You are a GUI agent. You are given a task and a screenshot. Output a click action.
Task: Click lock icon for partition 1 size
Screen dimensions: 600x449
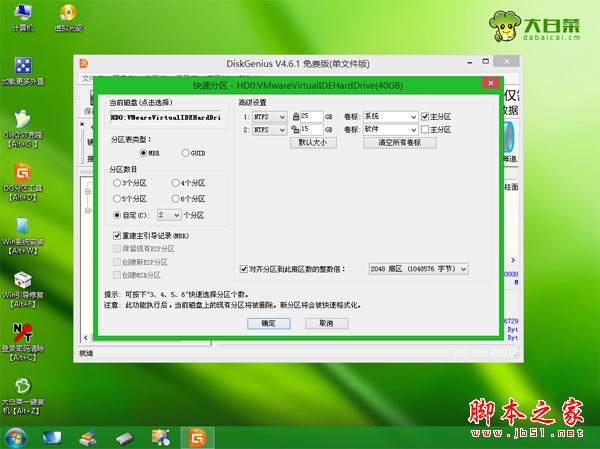point(295,116)
